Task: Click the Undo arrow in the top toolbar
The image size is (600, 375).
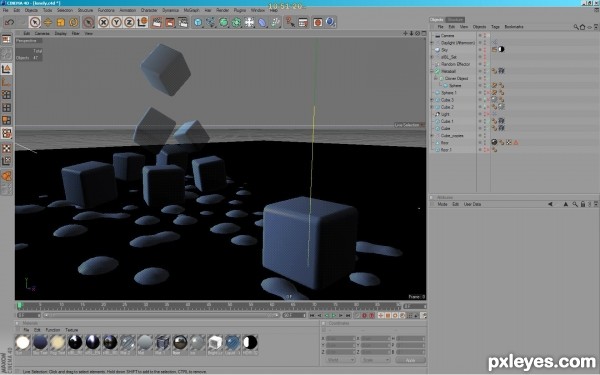Action: [x=9, y=22]
